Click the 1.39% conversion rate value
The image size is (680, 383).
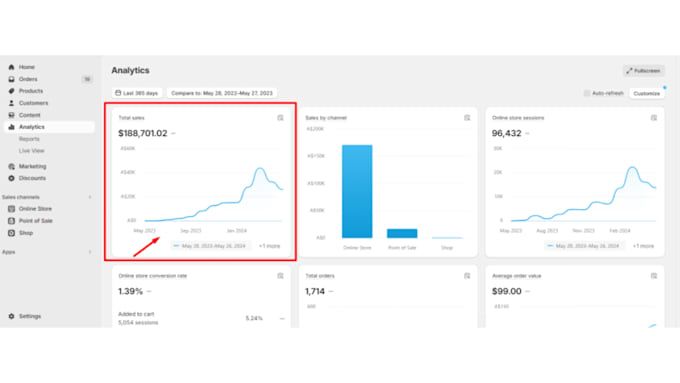131,291
